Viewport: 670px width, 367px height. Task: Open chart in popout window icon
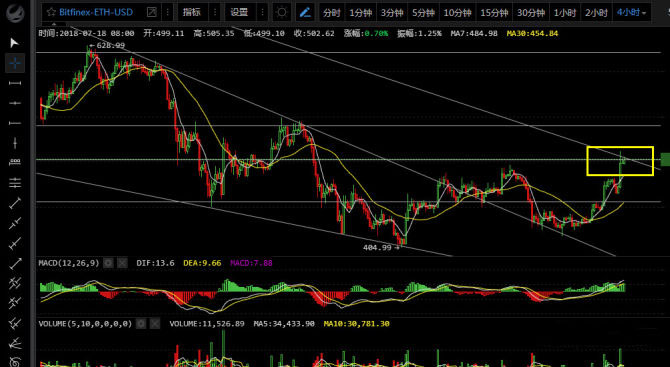click(151, 12)
